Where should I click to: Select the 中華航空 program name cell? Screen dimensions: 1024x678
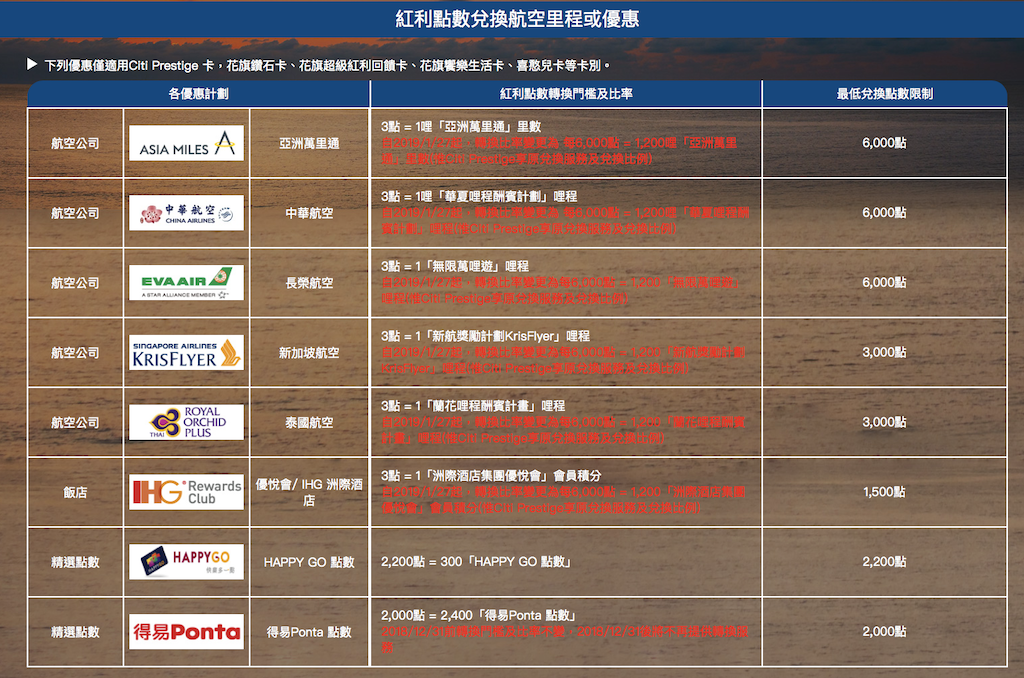[309, 213]
